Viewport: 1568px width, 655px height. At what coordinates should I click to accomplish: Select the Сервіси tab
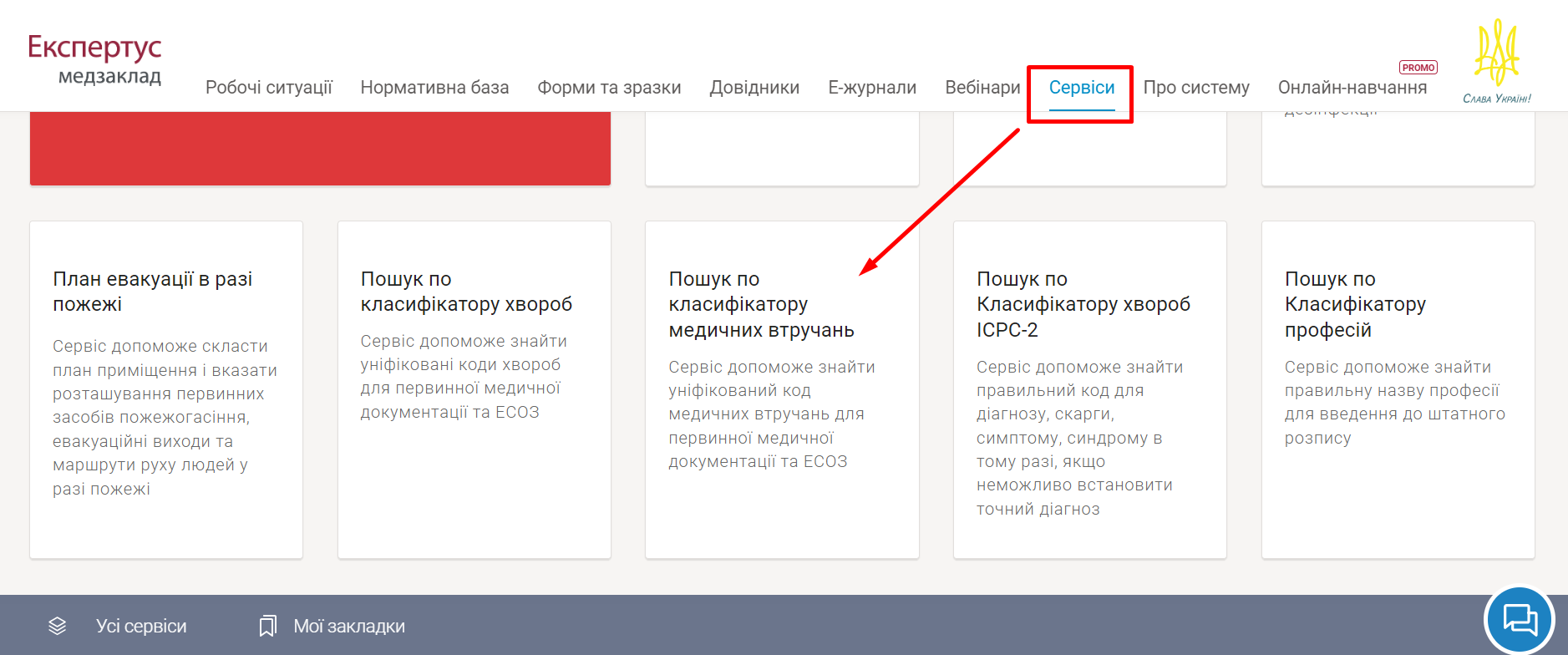point(1081,88)
